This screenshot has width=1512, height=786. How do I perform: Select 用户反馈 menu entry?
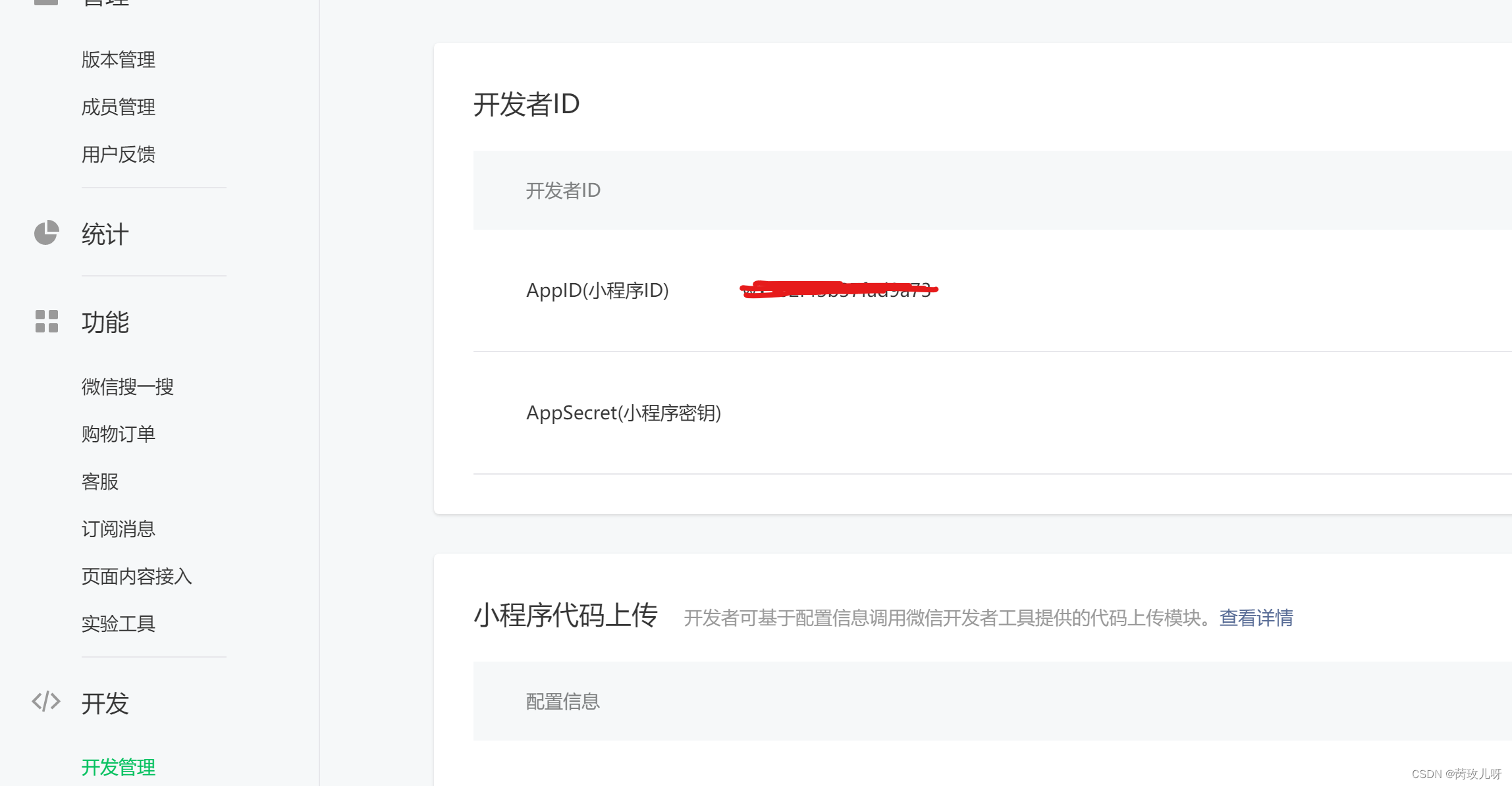click(119, 155)
